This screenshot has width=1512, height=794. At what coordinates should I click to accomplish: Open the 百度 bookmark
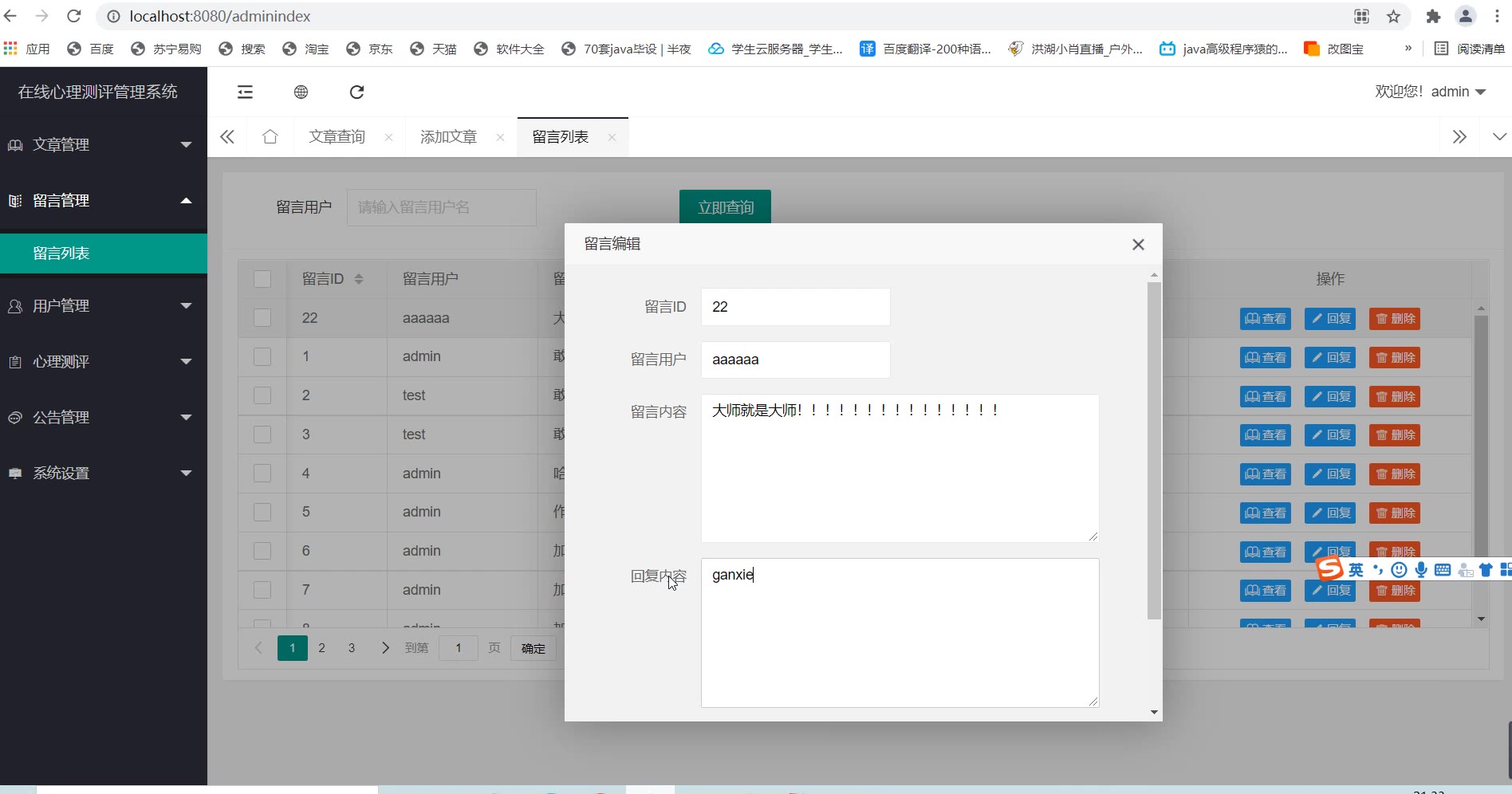90,49
